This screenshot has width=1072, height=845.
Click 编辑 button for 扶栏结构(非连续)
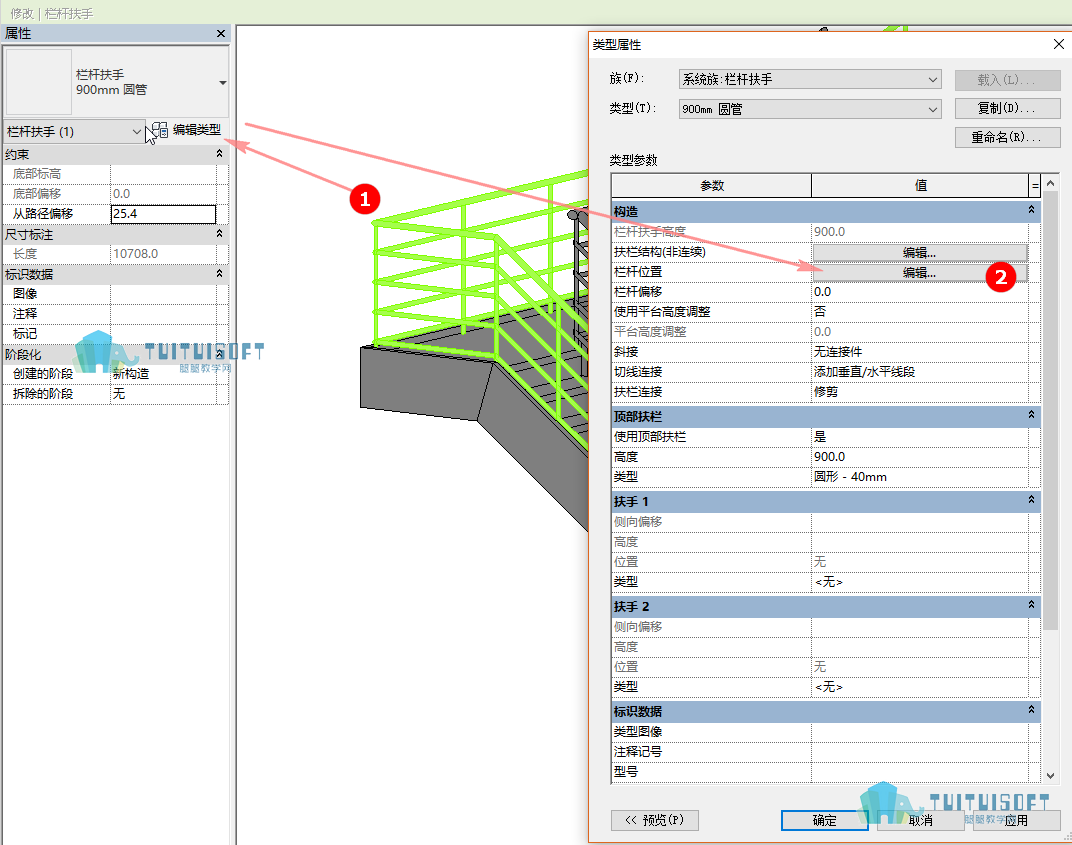920,252
